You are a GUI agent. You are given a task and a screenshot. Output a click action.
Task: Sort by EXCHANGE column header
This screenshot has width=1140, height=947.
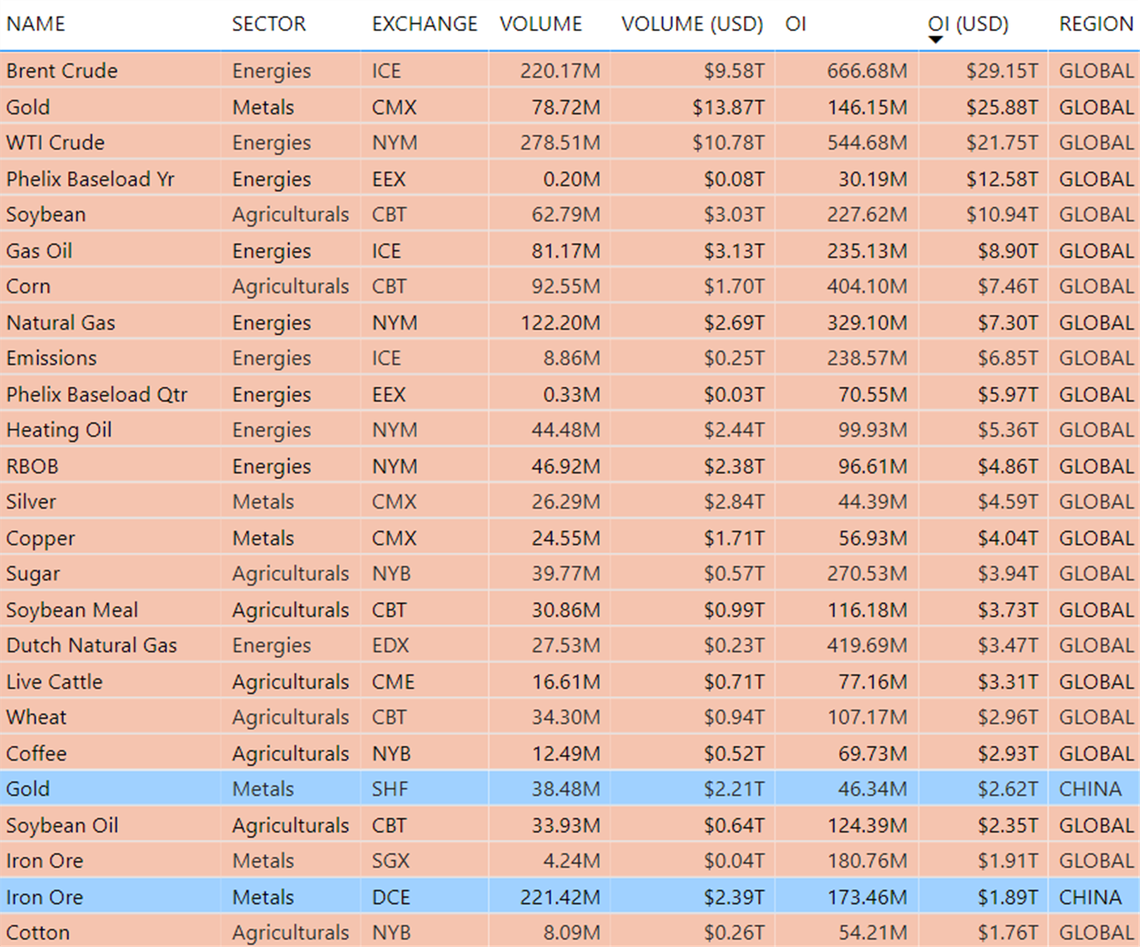tap(425, 24)
